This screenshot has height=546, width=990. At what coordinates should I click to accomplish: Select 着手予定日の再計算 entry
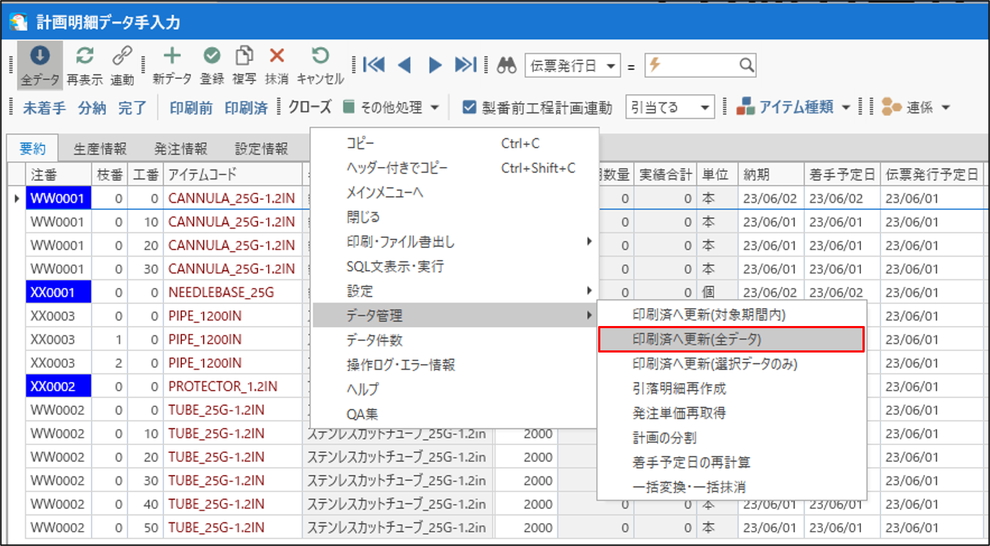point(732,462)
